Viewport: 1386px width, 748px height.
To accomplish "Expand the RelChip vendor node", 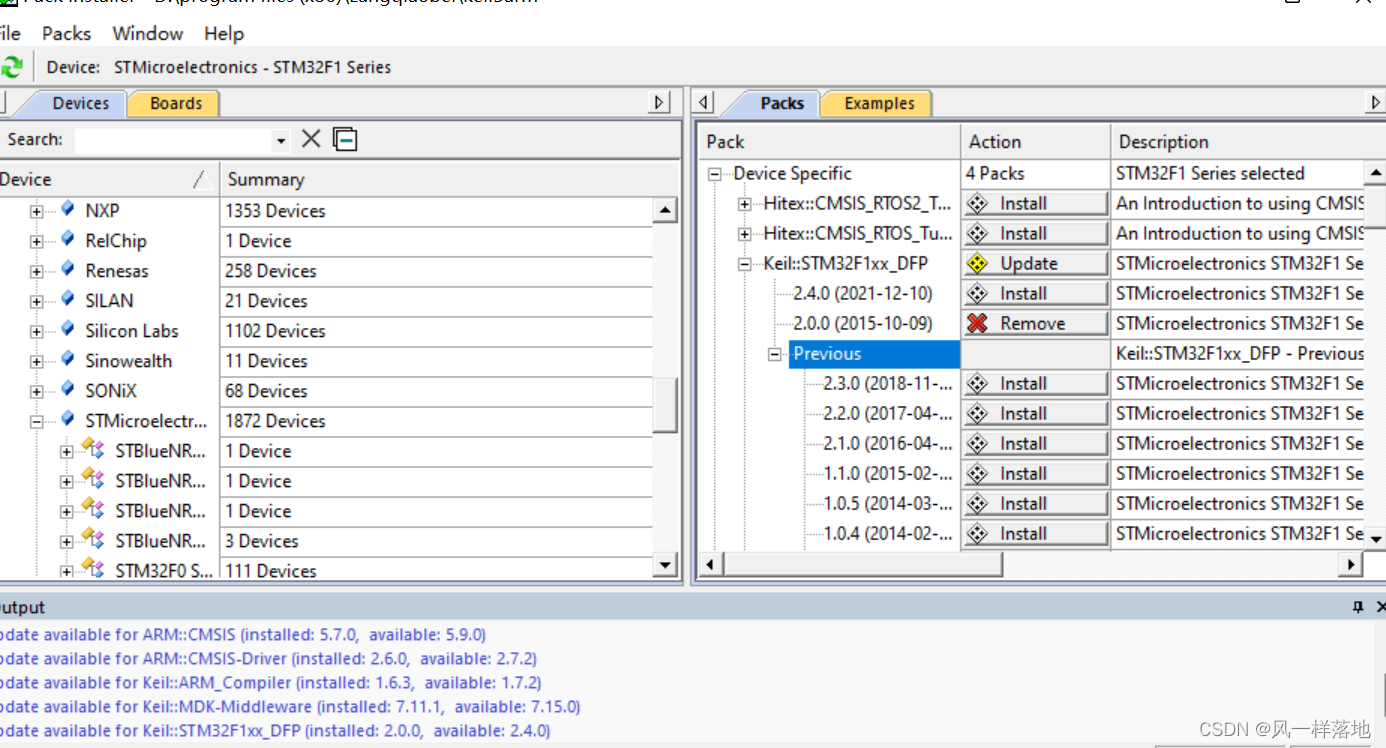I will [37, 241].
